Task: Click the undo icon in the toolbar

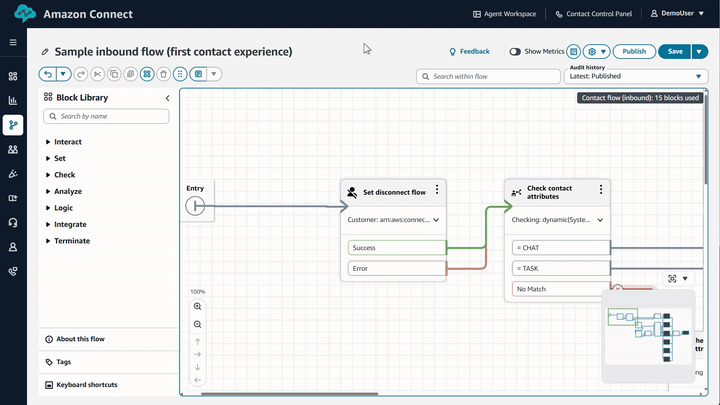Action: 47,74
